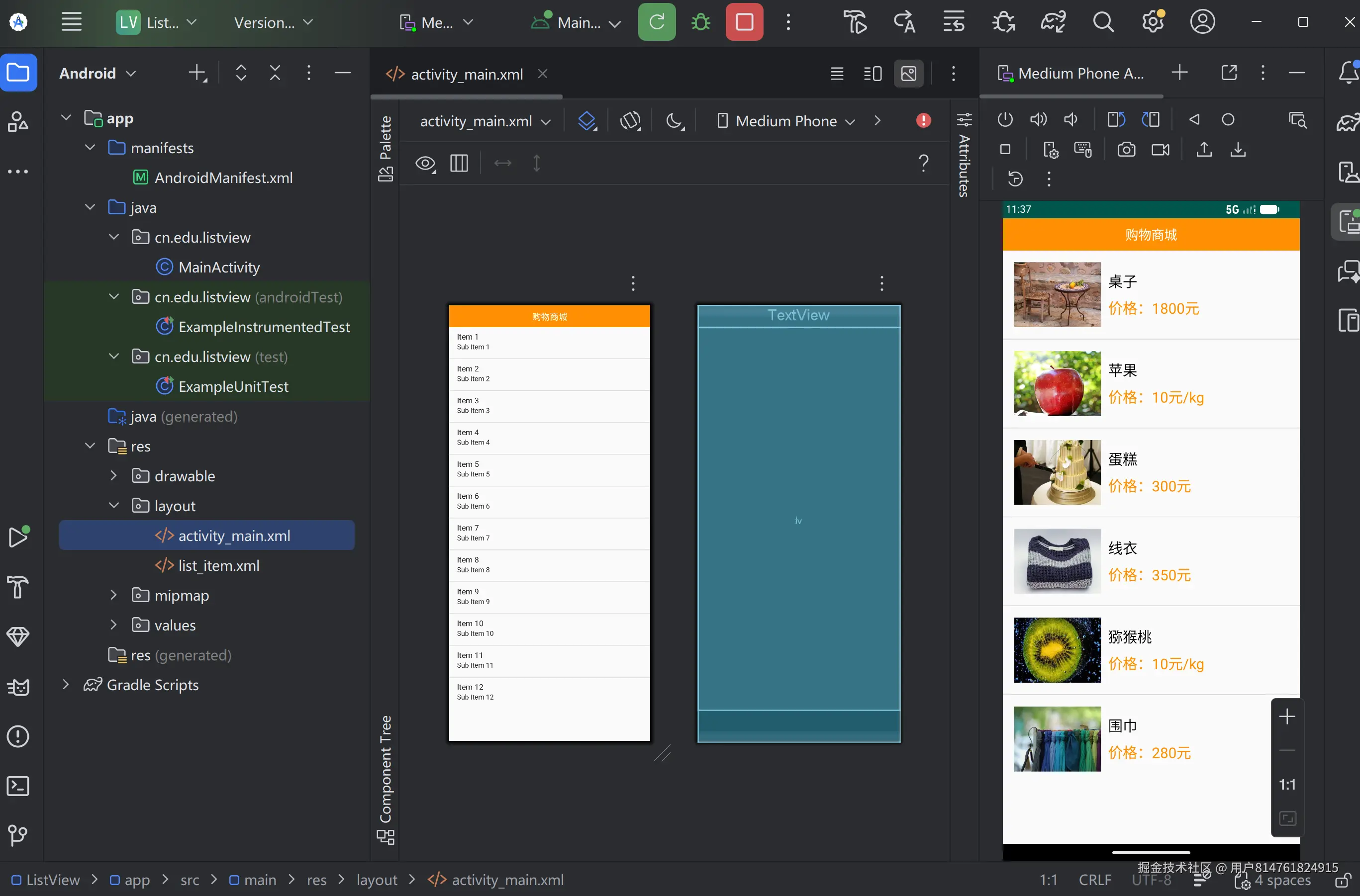Open the Component Tree side tab
This screenshot has width=1360, height=896.
pyautogui.click(x=386, y=780)
